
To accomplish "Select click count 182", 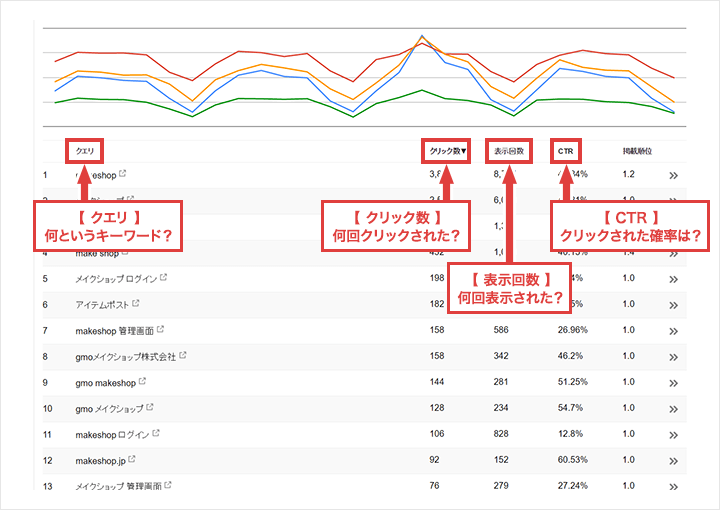I will coord(437,304).
